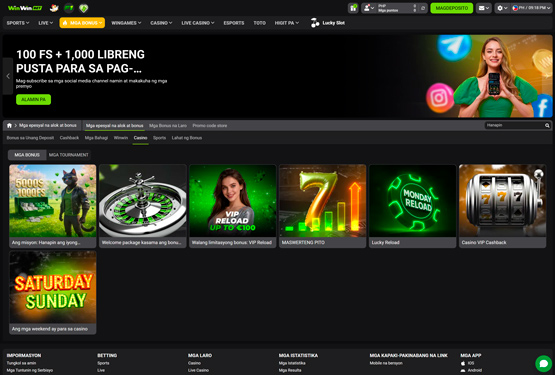Image resolution: width=555 pixels, height=375 pixels.
Task: Click the cherry Lucky Slot icon
Action: tap(315, 23)
